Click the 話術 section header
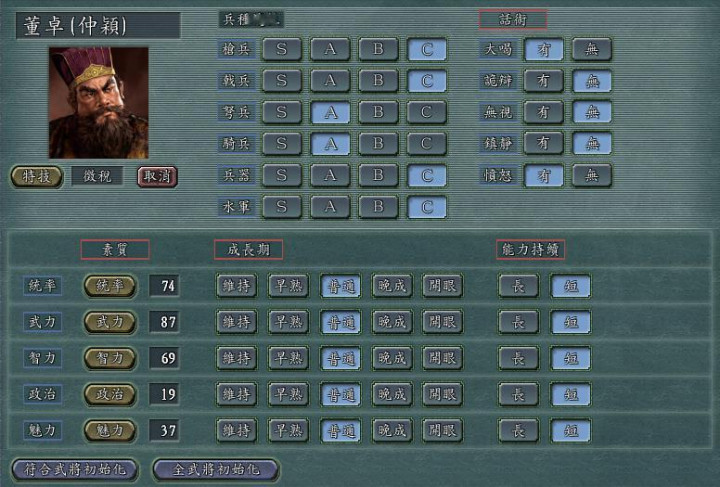The height and width of the screenshot is (487, 720). [513, 19]
